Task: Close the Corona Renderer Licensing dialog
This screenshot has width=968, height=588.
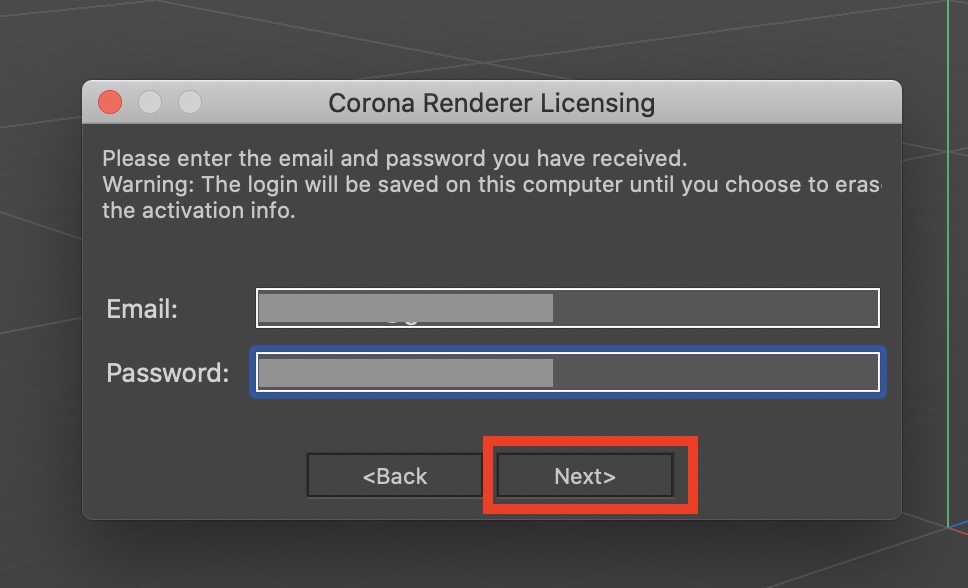Action: [x=110, y=102]
